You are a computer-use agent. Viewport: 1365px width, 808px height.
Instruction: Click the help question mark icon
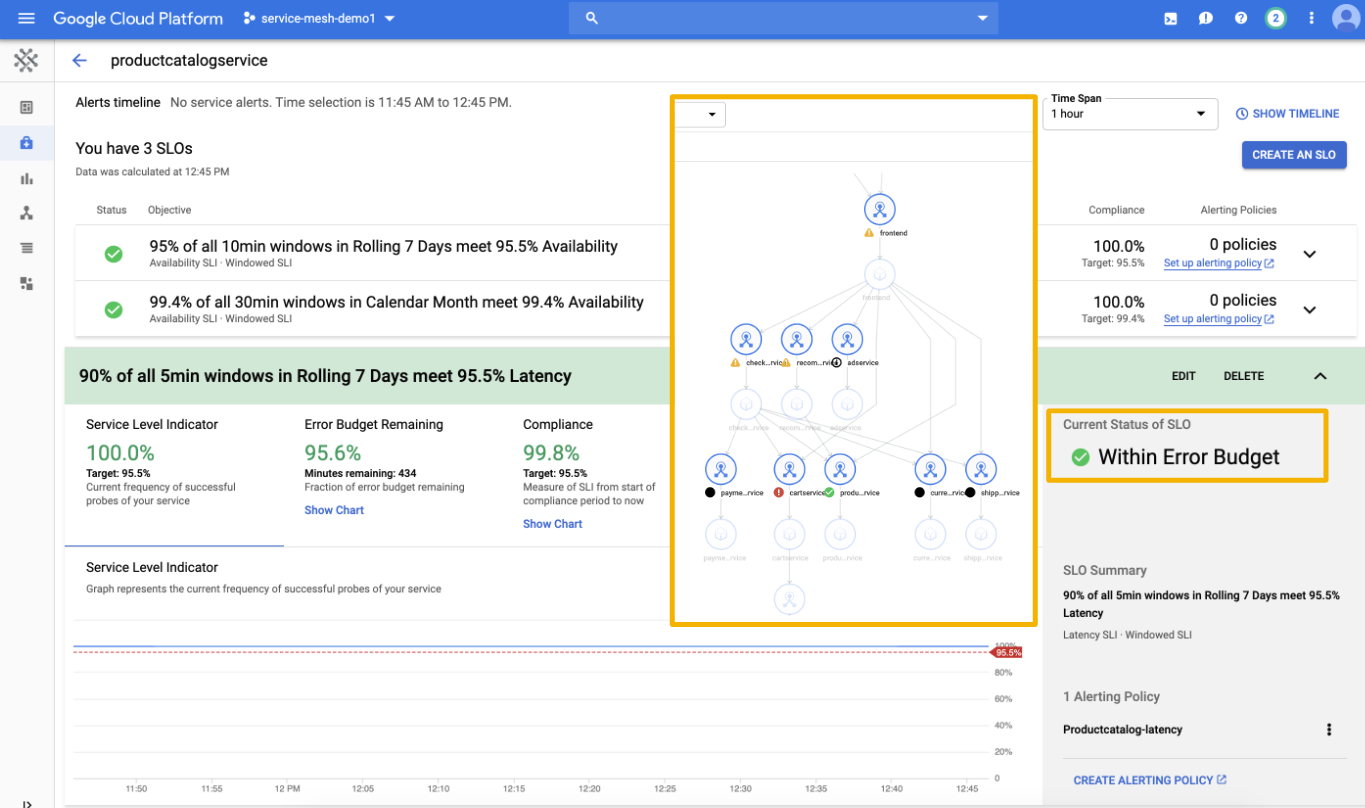click(x=1241, y=18)
